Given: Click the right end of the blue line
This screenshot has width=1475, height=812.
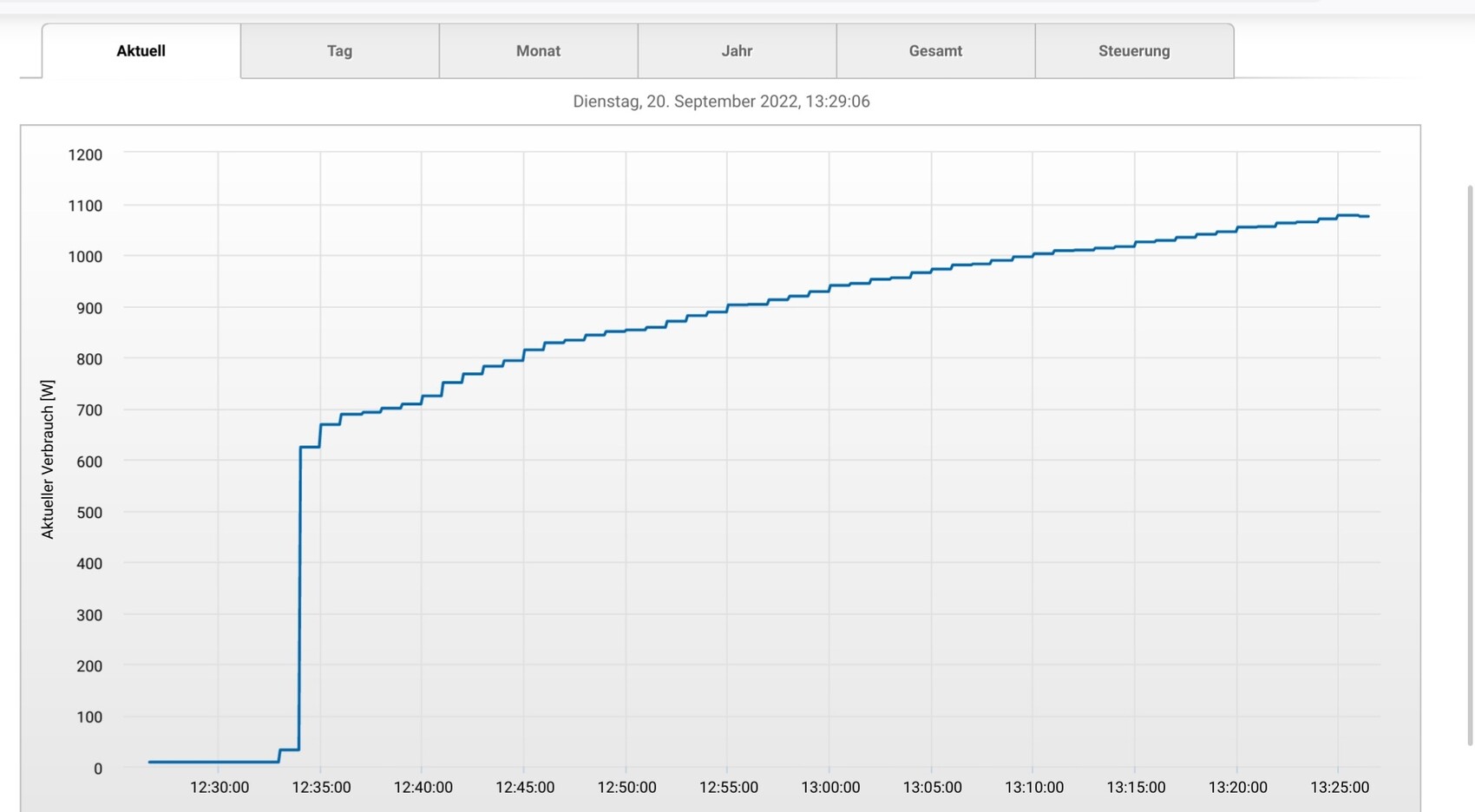Looking at the screenshot, I should [1366, 216].
